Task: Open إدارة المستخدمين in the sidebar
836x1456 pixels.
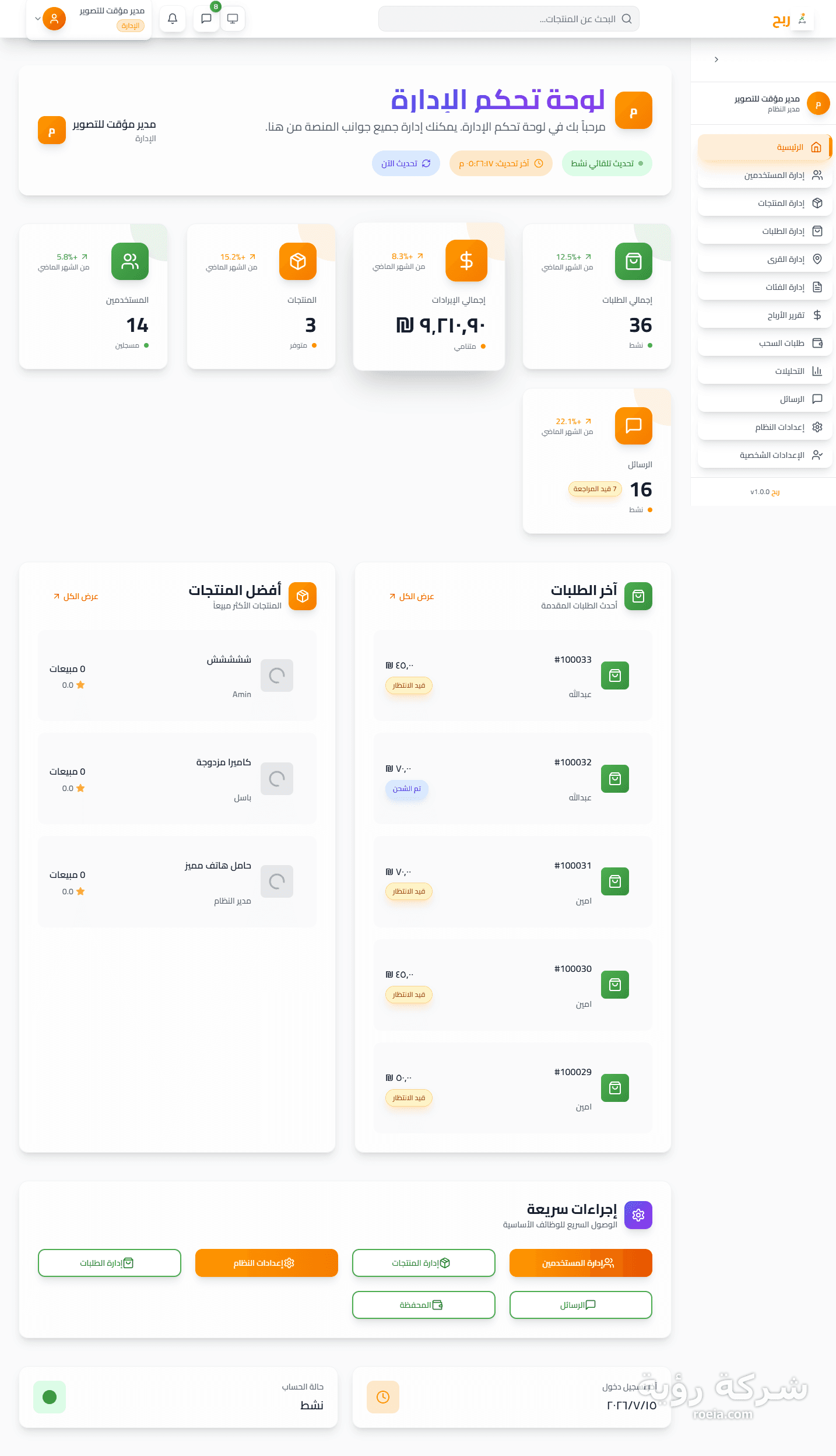Action: pos(765,175)
